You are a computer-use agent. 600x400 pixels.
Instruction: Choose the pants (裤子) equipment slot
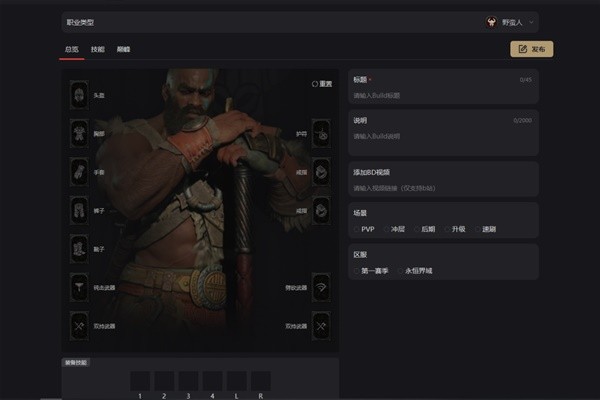[x=80, y=210]
